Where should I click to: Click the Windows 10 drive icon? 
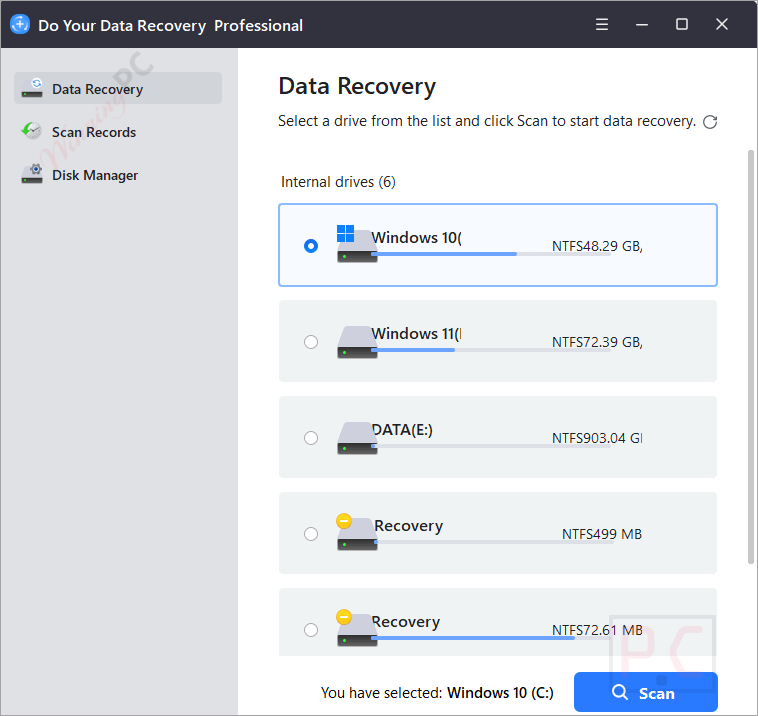pyautogui.click(x=357, y=244)
